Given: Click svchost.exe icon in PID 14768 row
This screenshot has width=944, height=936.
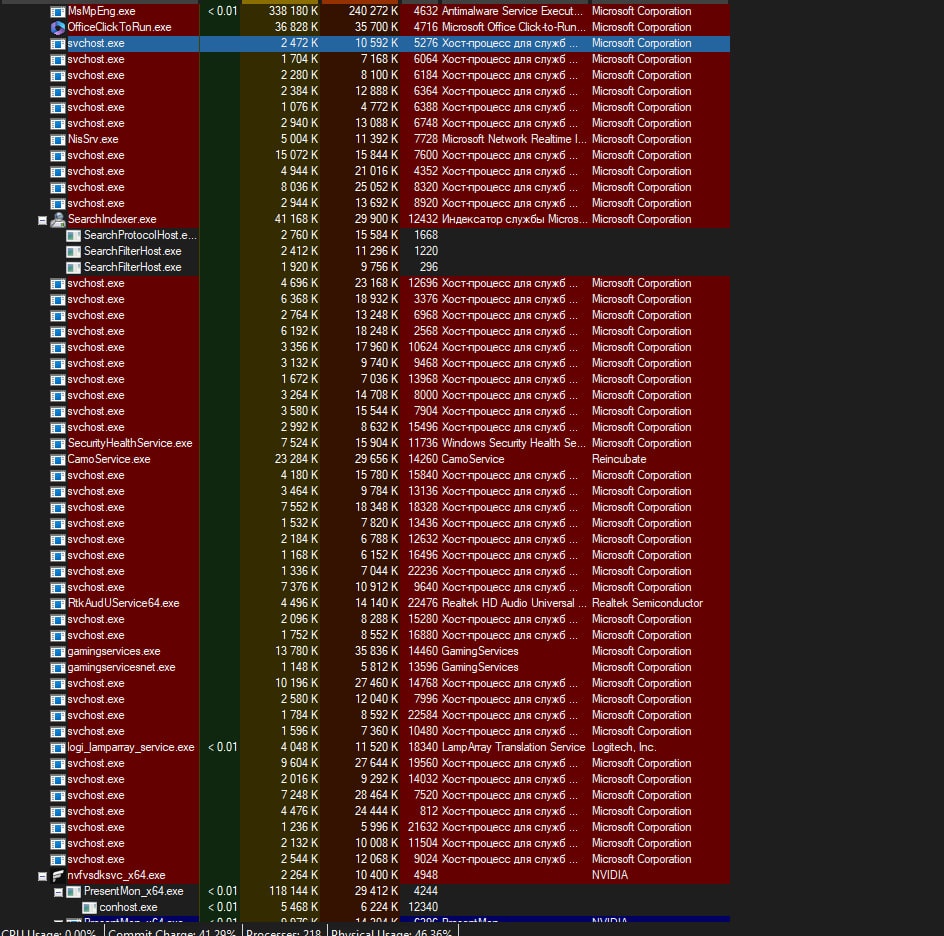Looking at the screenshot, I should [58, 684].
